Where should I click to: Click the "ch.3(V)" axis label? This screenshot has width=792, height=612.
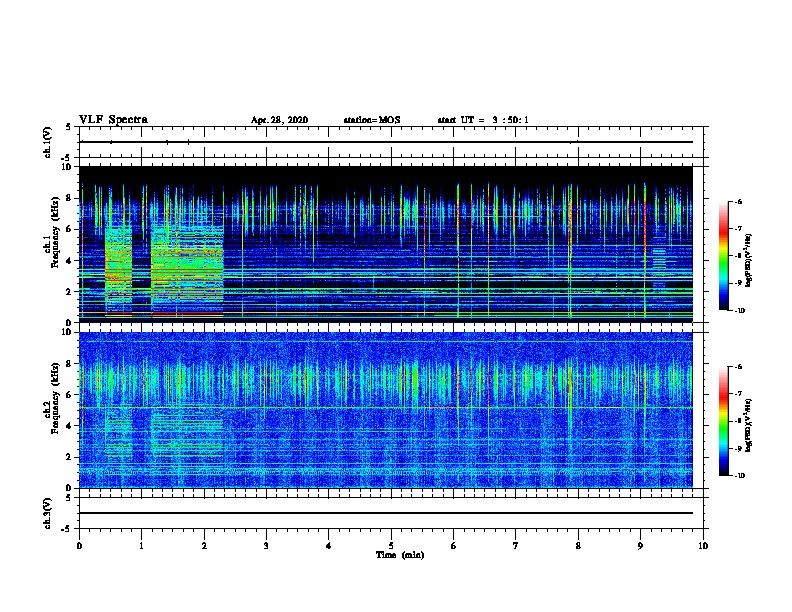48,513
